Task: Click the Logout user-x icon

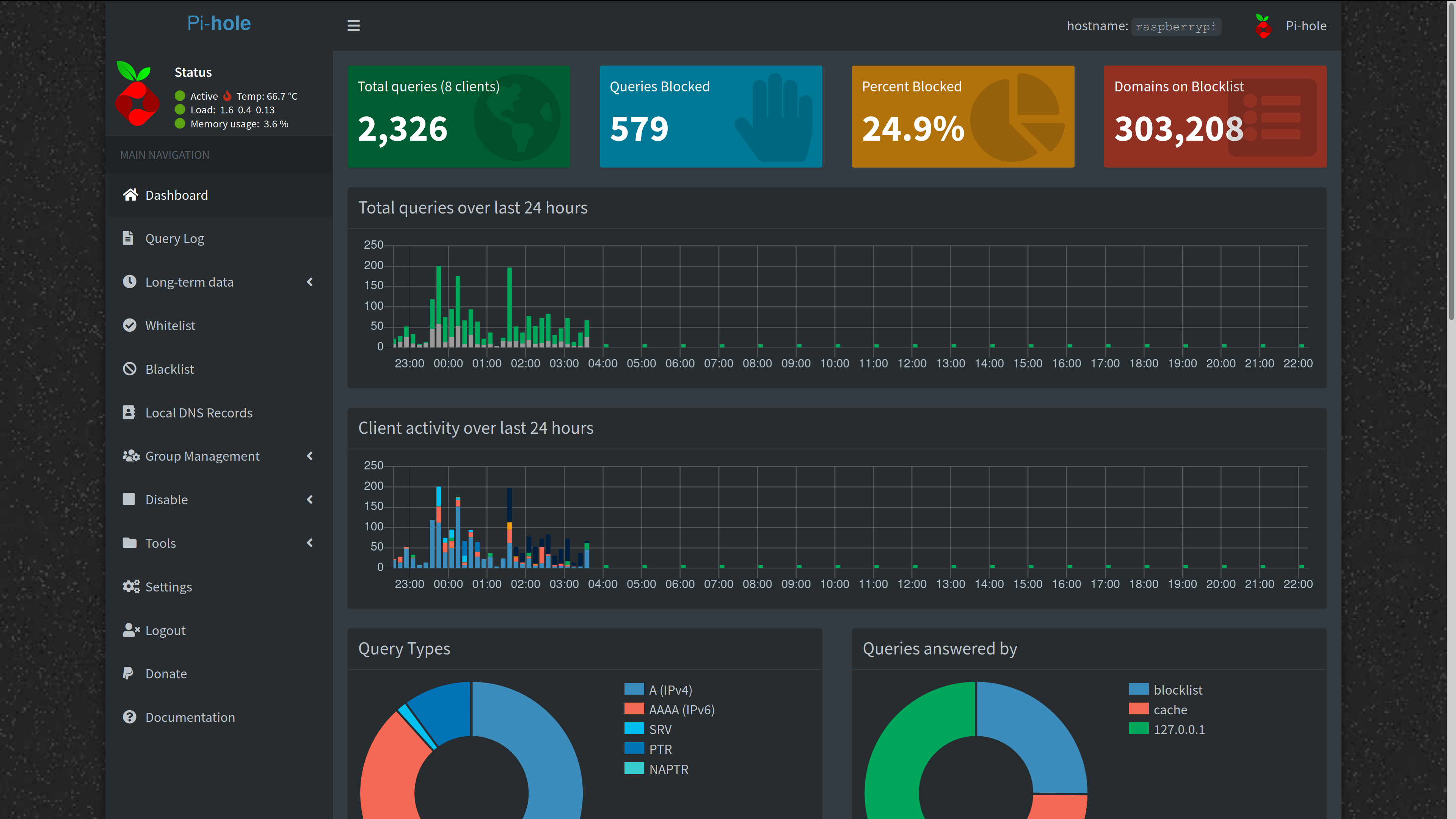Action: click(x=131, y=630)
